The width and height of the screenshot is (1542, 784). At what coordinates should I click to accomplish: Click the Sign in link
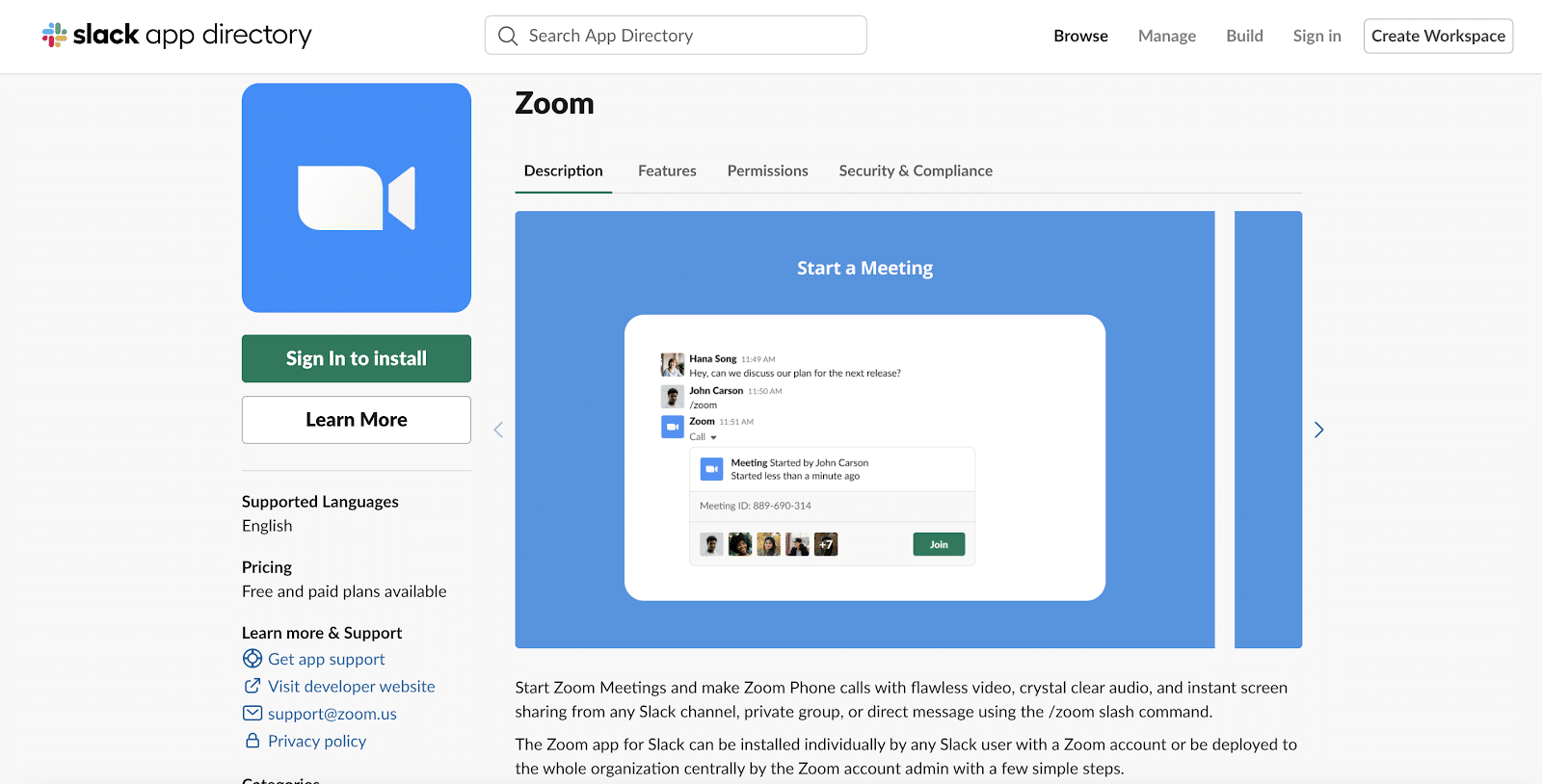click(x=1316, y=36)
